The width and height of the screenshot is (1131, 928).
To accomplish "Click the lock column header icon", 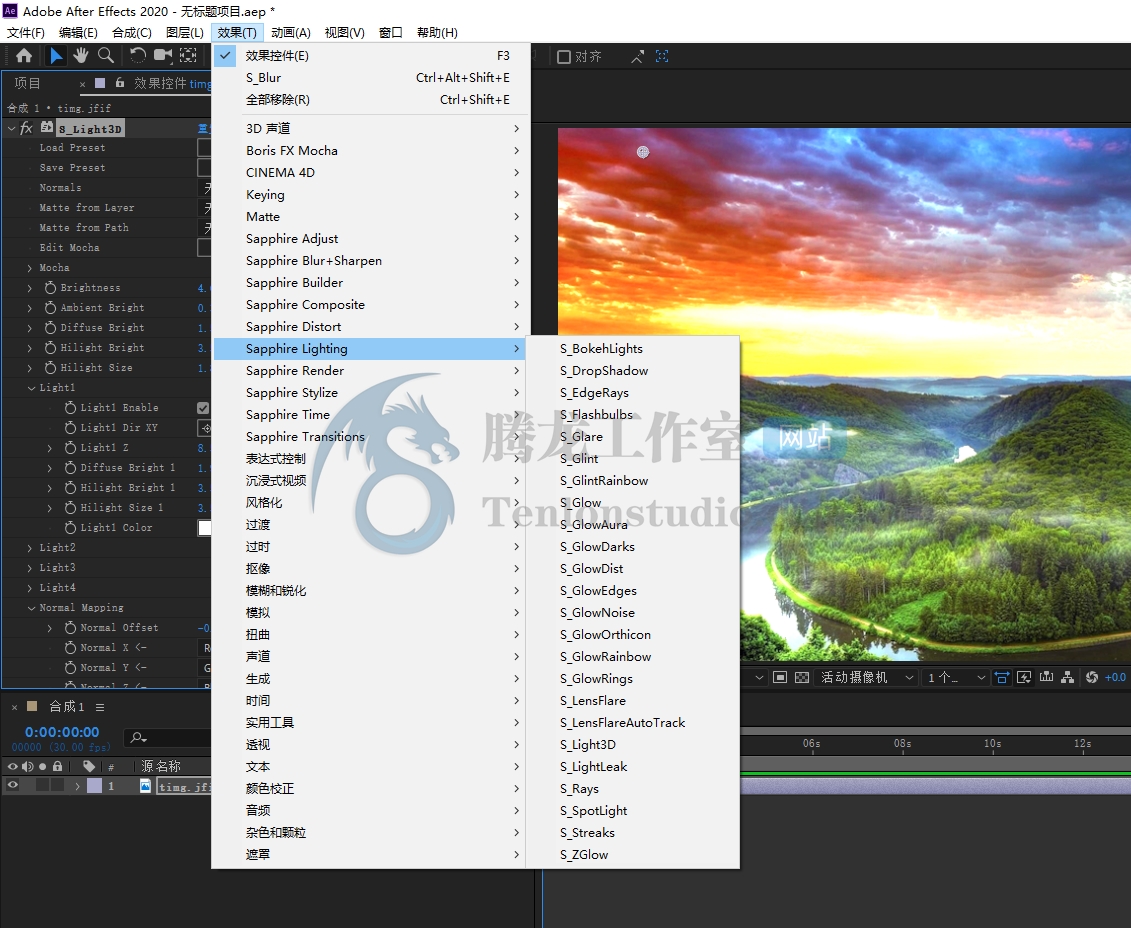I will pos(57,766).
